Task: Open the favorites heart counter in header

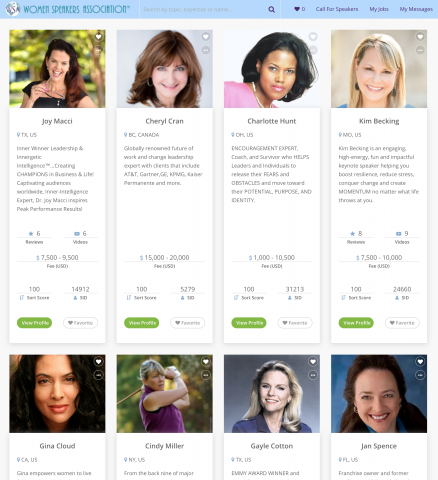Action: [x=299, y=9]
